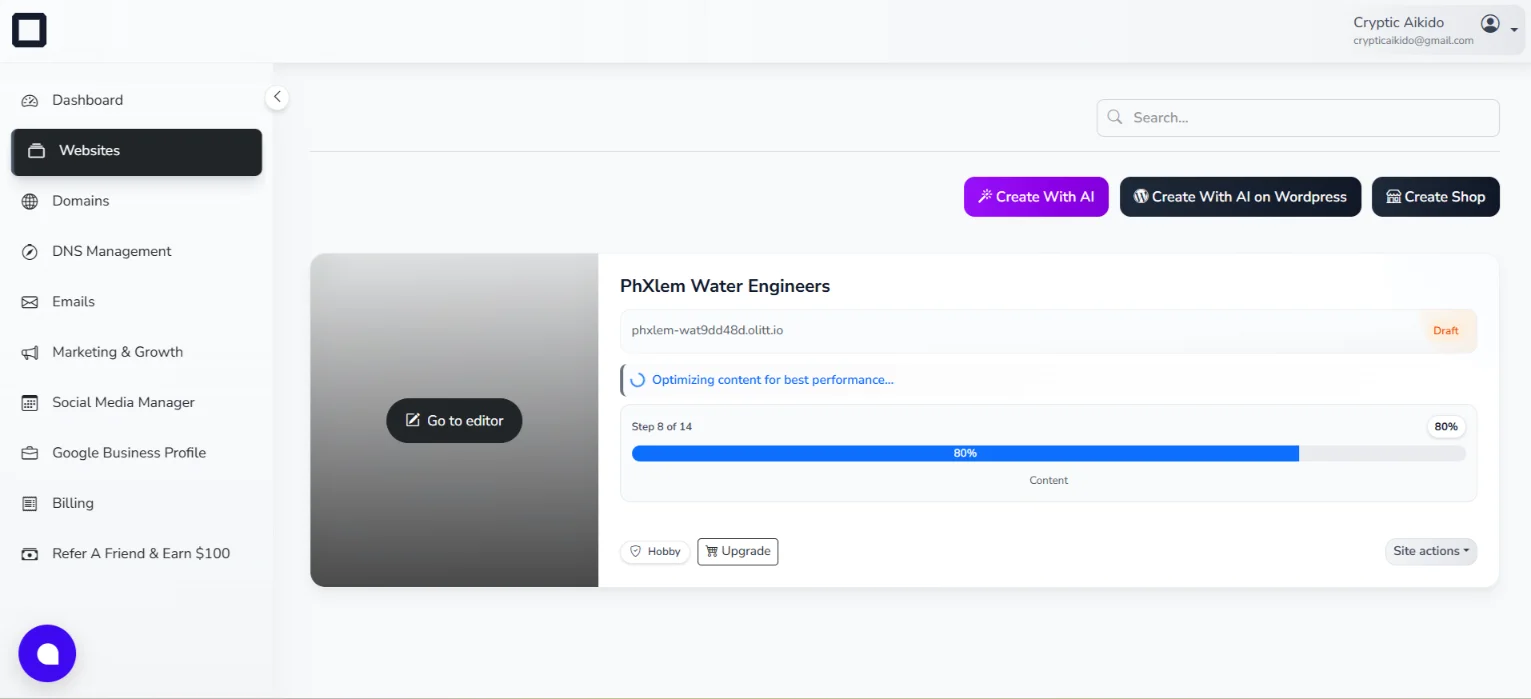Open the Dashboard from the sidebar
1531x699 pixels.
click(x=87, y=99)
